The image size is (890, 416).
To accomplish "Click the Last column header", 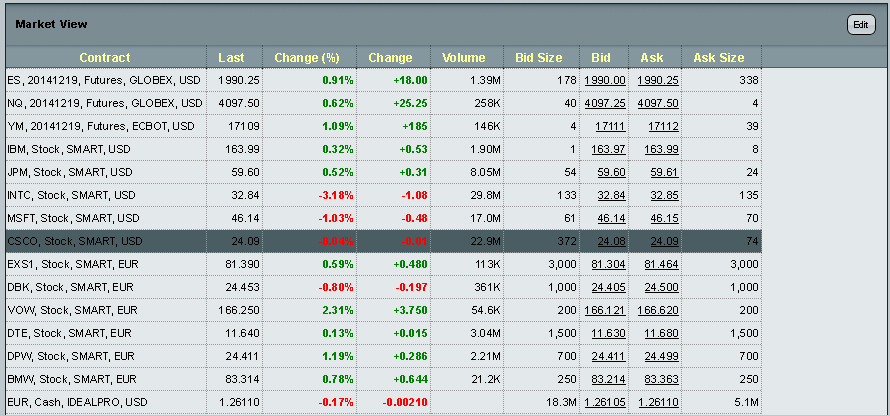I will [231, 57].
